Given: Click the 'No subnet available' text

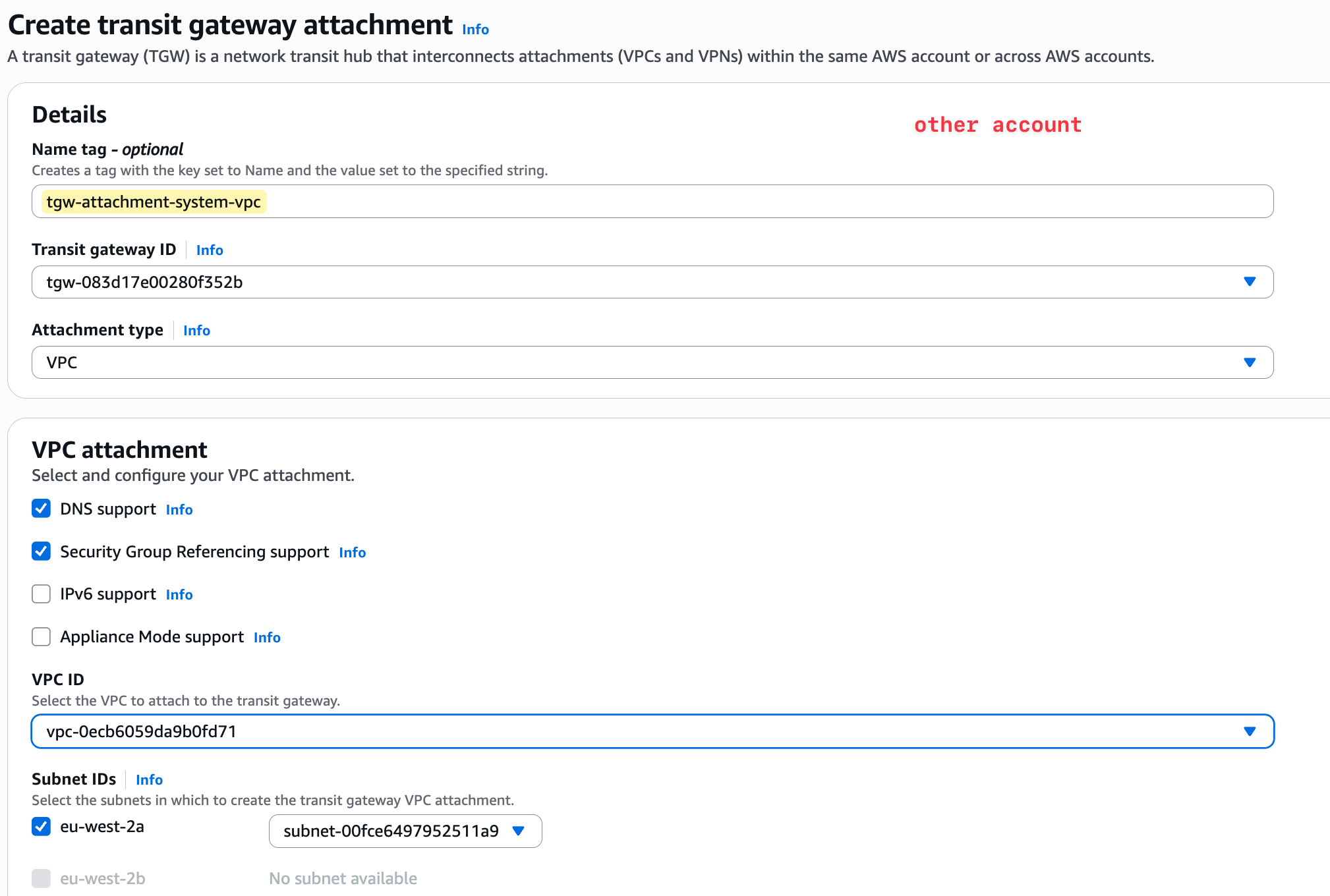Looking at the screenshot, I should [343, 879].
